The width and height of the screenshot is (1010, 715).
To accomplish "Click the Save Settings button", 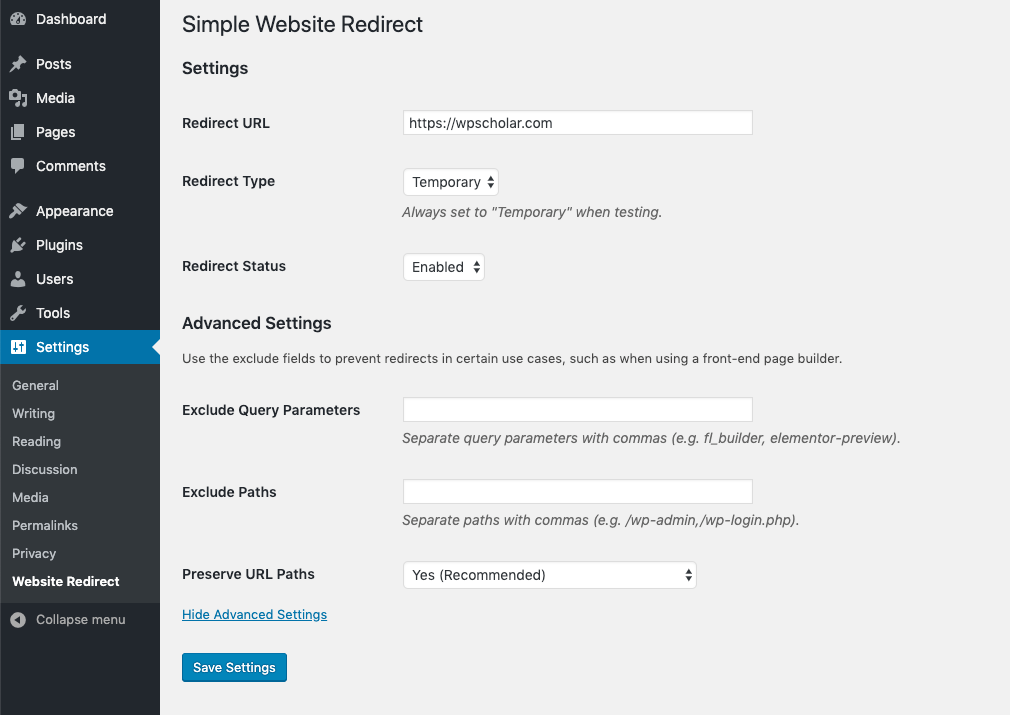I will pos(234,667).
